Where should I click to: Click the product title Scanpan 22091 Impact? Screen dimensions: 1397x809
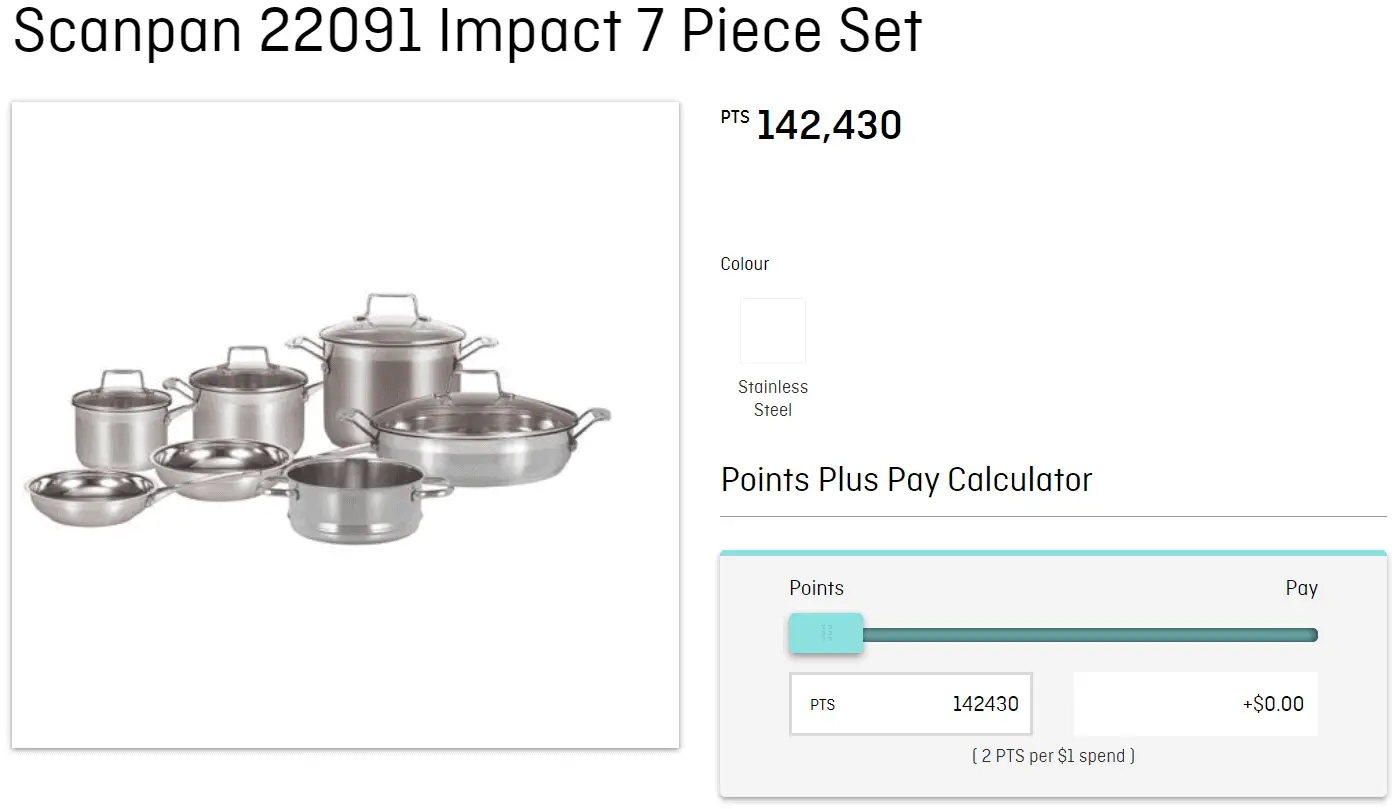468,30
